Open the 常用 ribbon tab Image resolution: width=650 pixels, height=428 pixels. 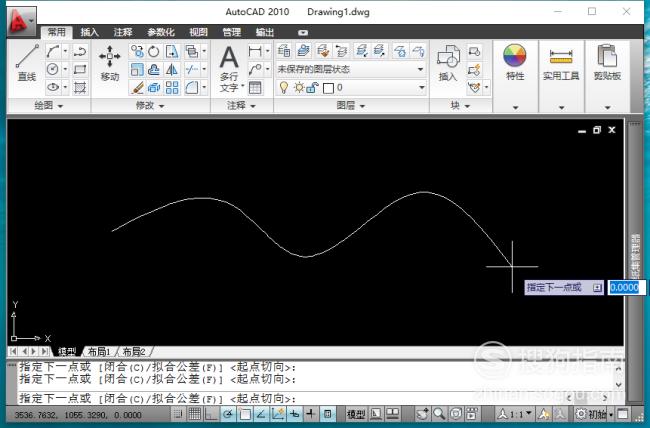click(56, 32)
